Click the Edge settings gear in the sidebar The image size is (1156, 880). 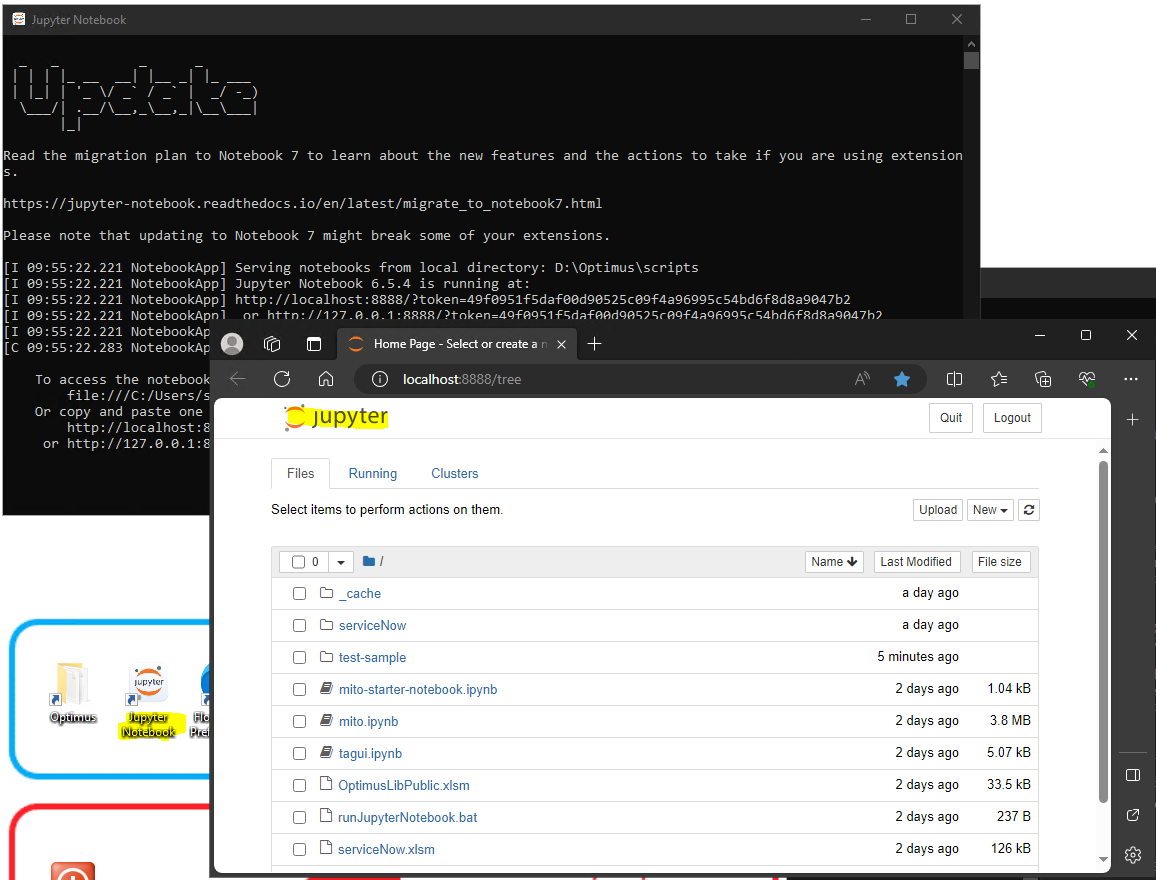point(1133,855)
